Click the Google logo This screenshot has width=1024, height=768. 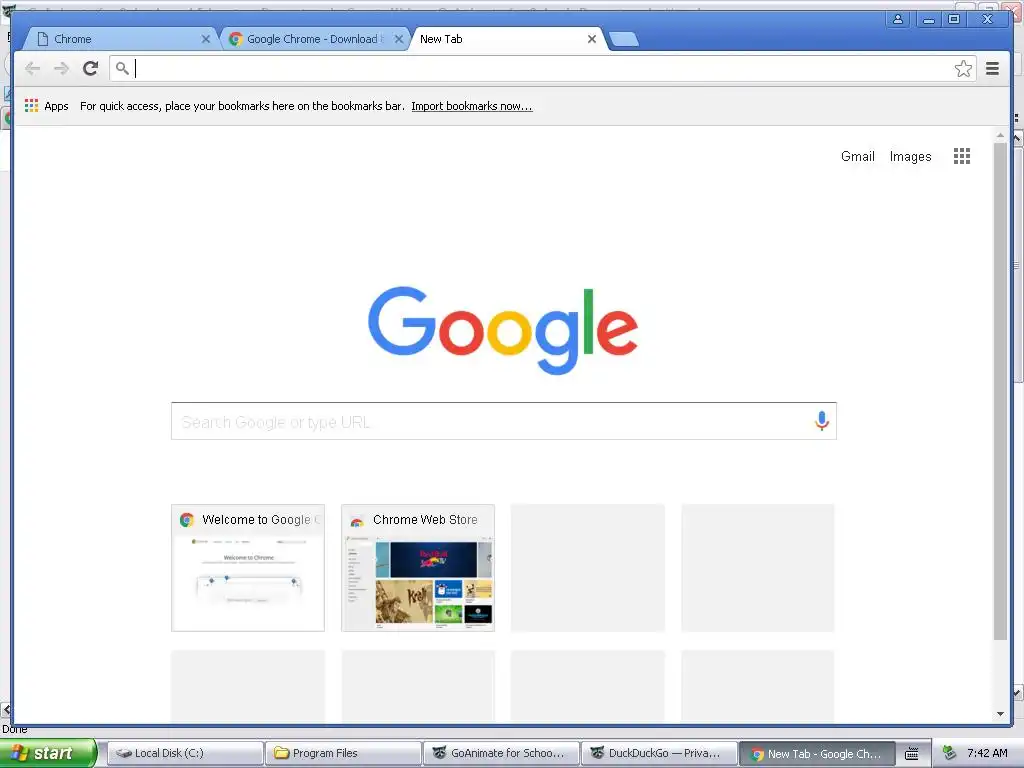pyautogui.click(x=503, y=330)
